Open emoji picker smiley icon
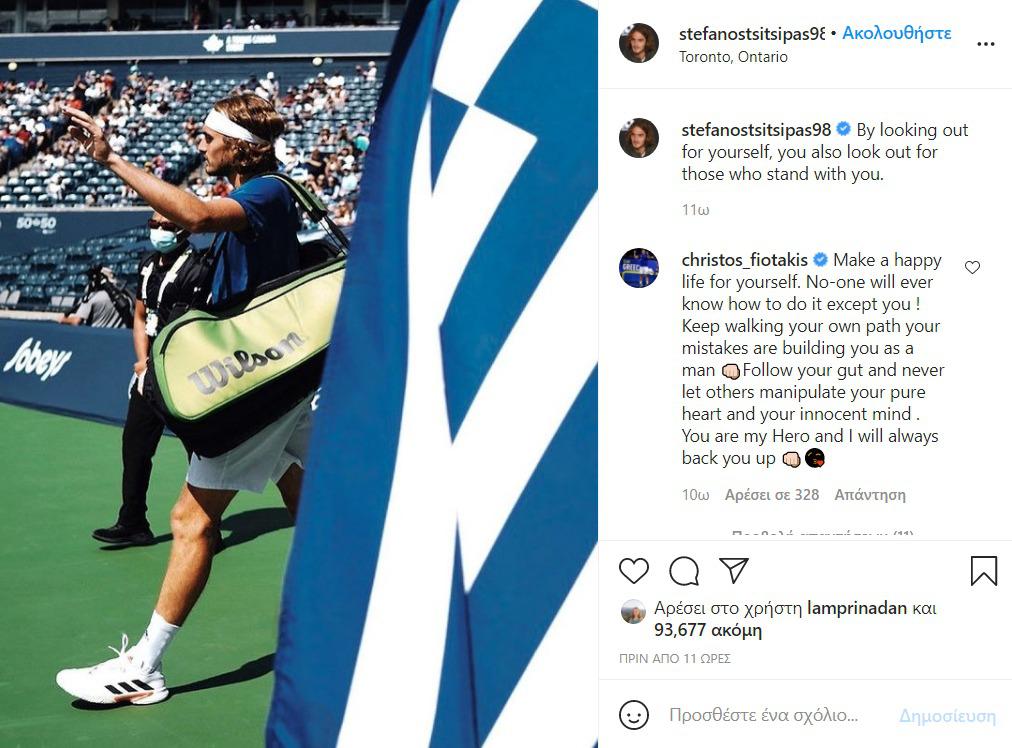This screenshot has height=748, width=1012. pyautogui.click(x=633, y=715)
